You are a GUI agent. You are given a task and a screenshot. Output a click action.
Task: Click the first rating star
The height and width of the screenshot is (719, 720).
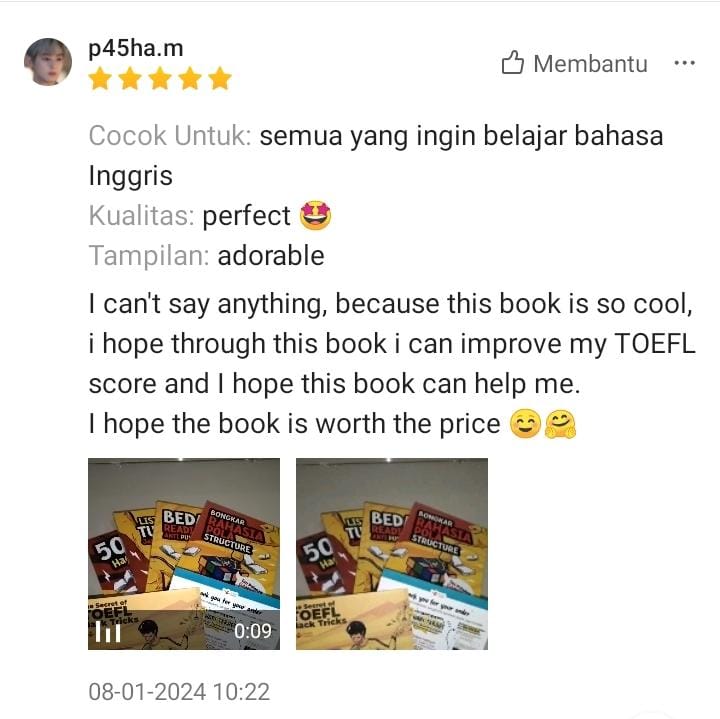pyautogui.click(x=100, y=79)
